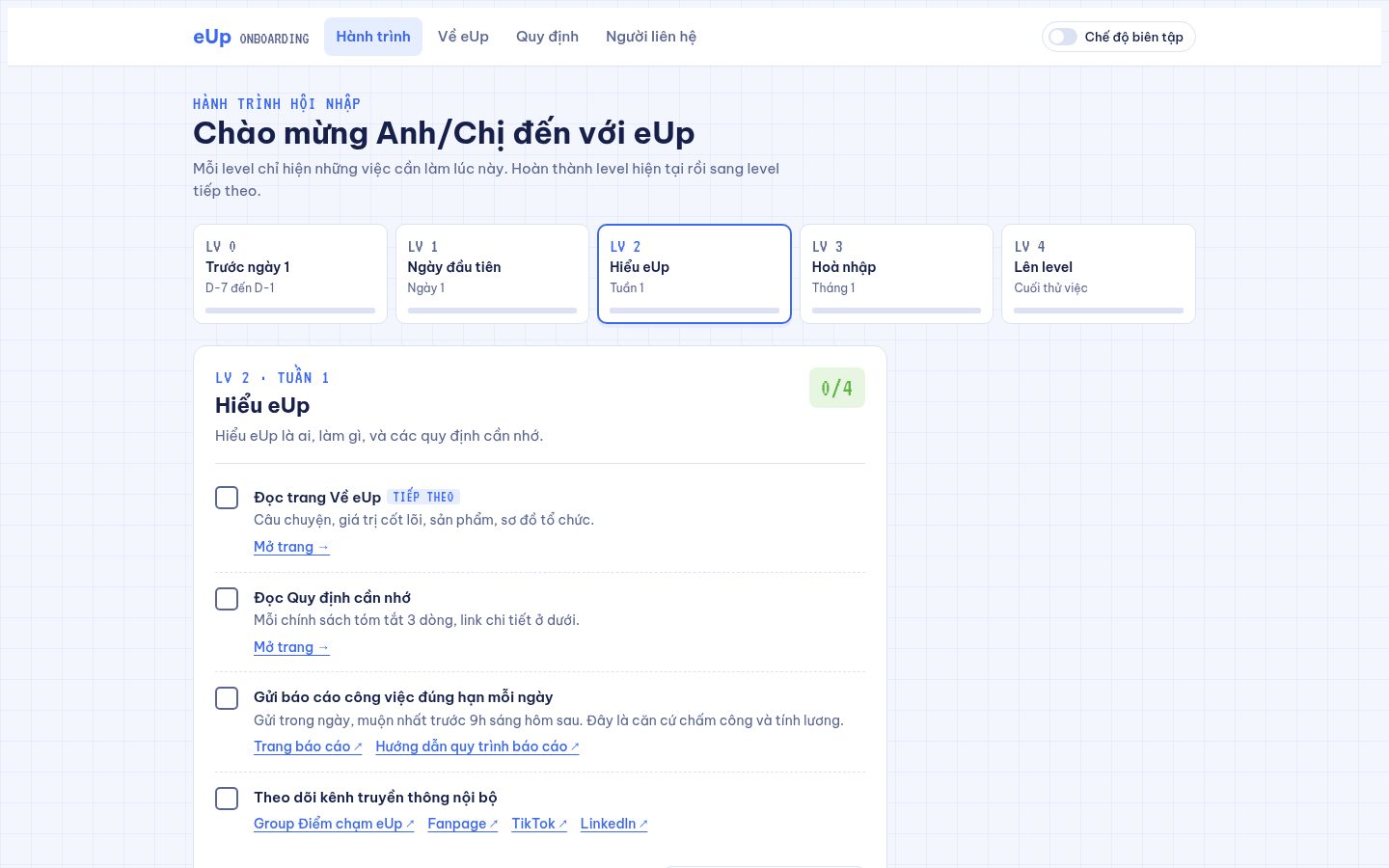Open the Fanpage external link
This screenshot has width=1389, height=868.
[463, 824]
